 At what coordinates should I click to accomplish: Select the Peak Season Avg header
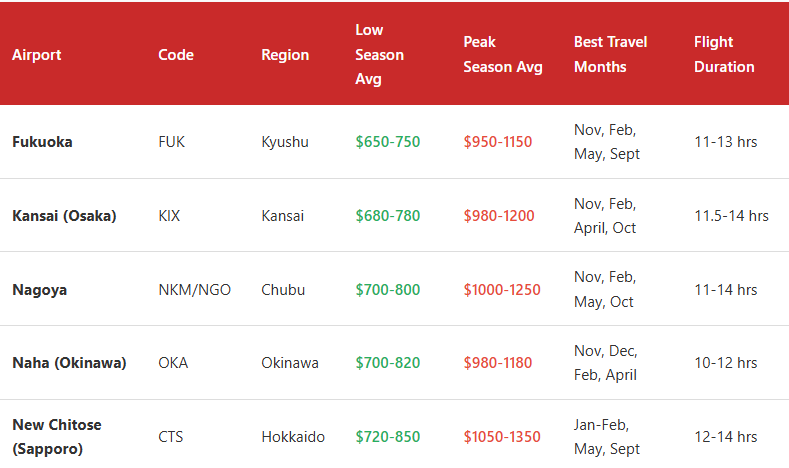tap(502, 54)
